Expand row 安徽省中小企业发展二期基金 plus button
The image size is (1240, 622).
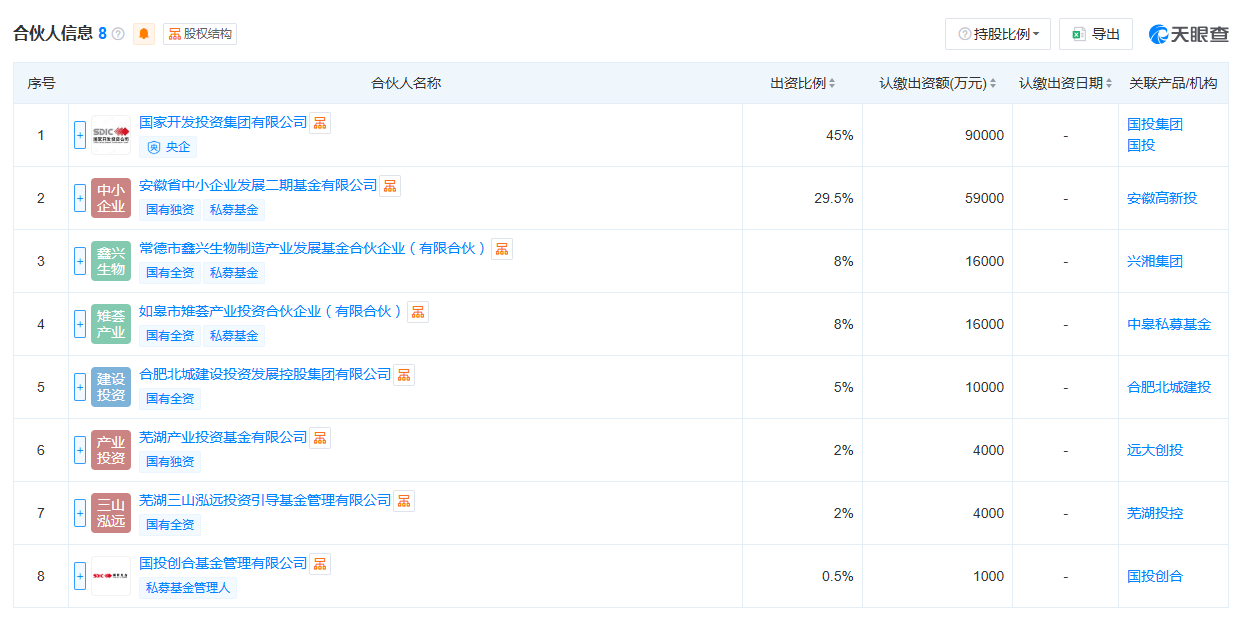click(80, 198)
